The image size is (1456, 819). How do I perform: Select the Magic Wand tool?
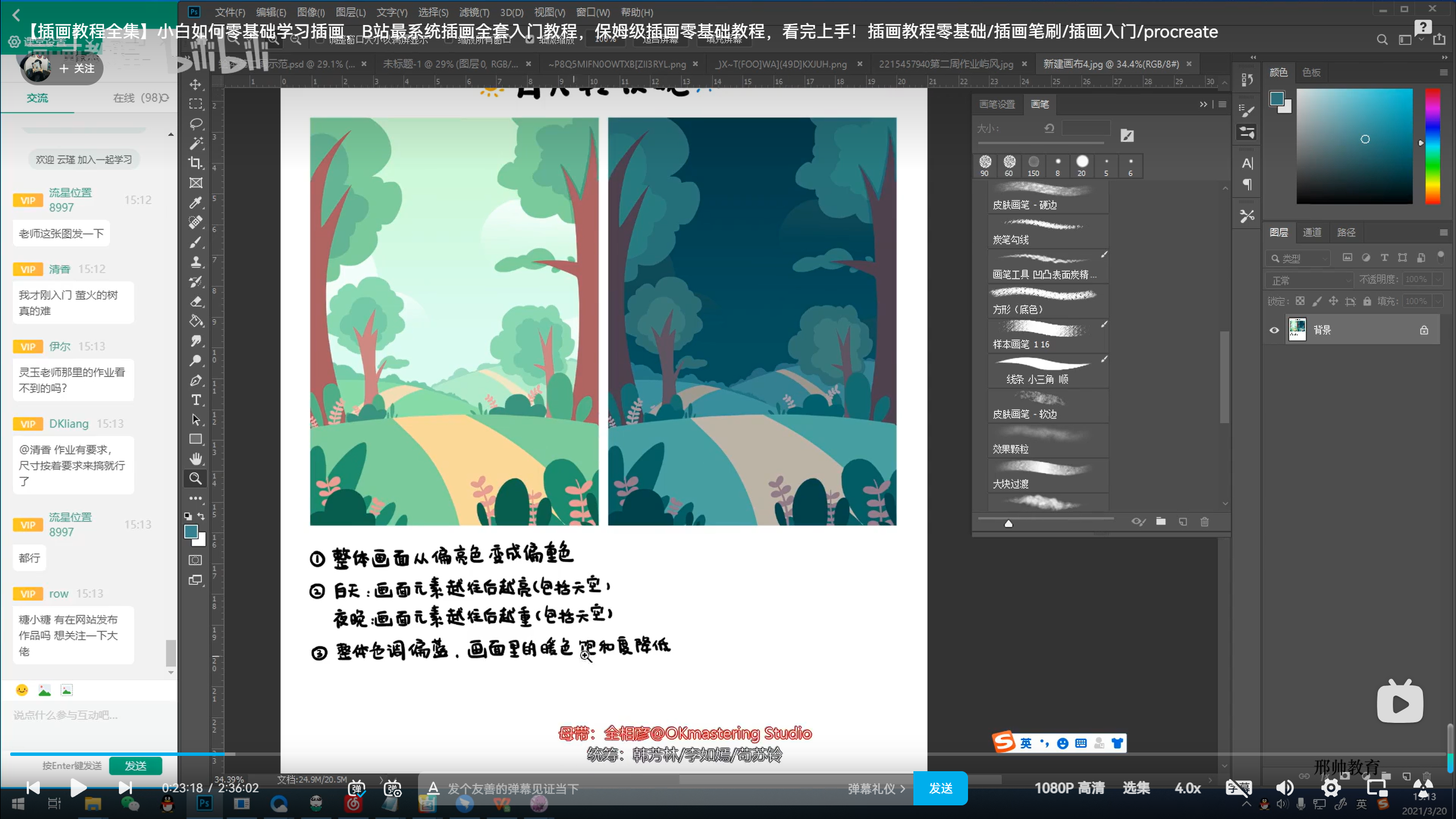196,143
